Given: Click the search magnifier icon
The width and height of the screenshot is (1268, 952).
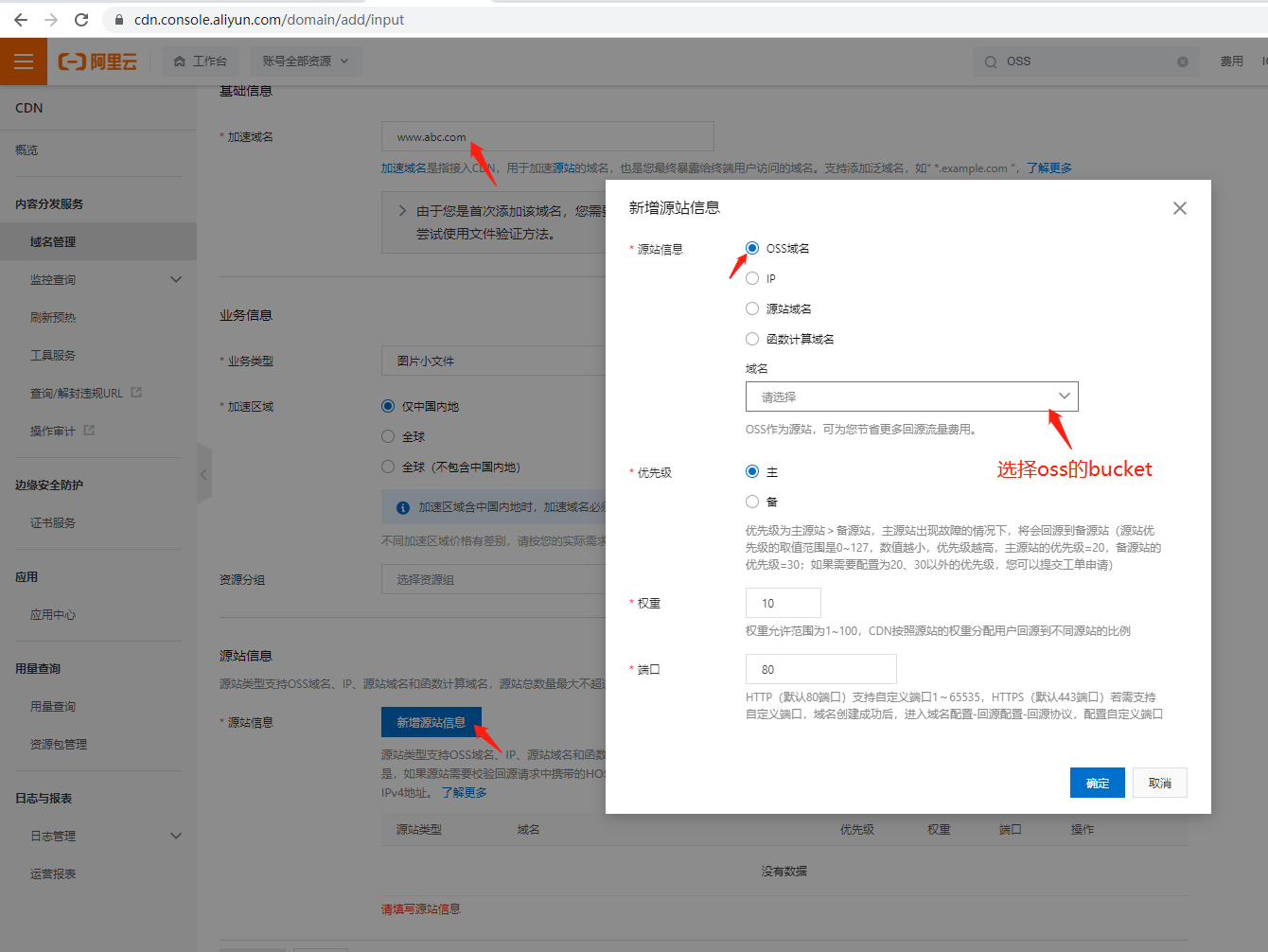Looking at the screenshot, I should coord(991,62).
